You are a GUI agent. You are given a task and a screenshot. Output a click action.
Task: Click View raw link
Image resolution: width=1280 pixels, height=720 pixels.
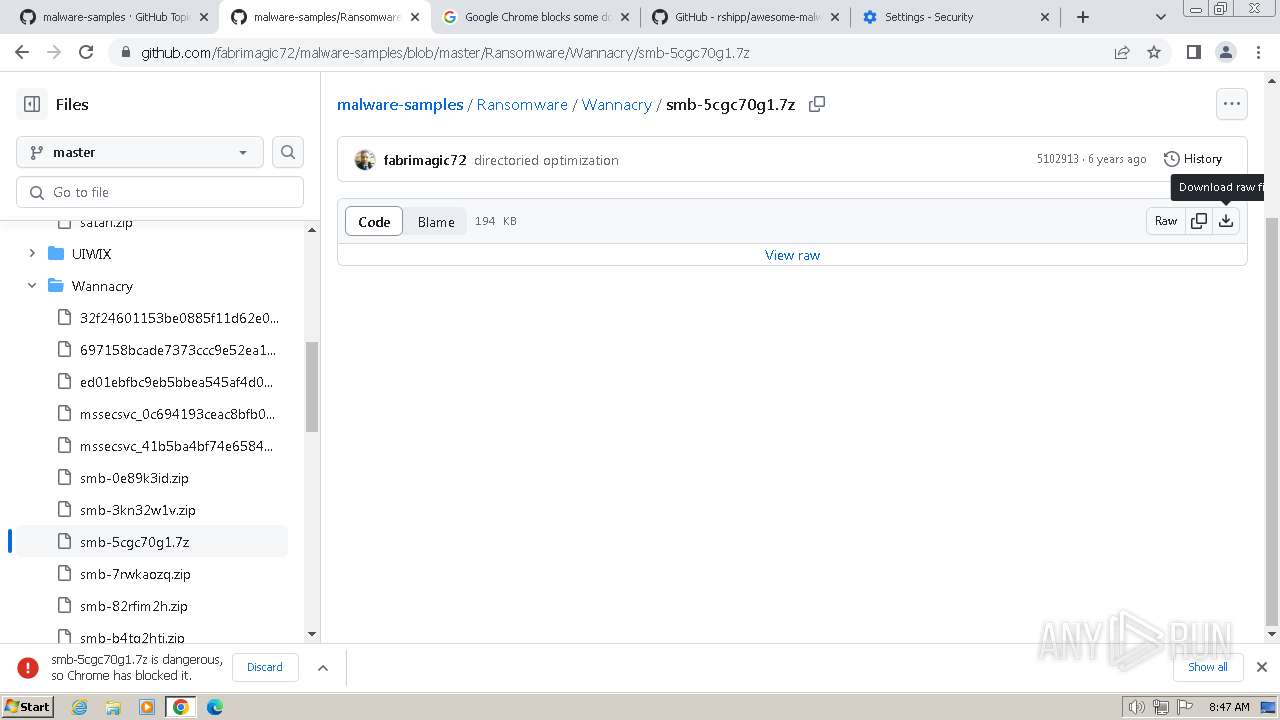pyautogui.click(x=792, y=255)
